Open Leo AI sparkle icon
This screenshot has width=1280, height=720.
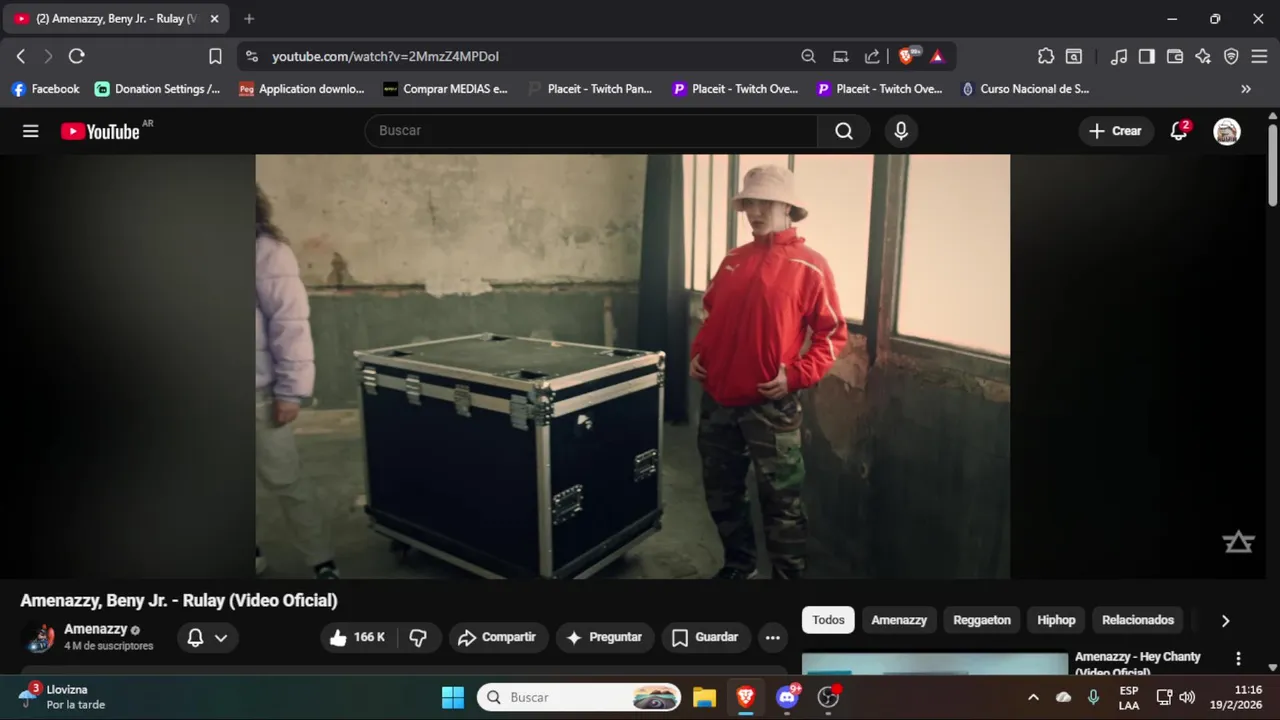click(x=1203, y=56)
